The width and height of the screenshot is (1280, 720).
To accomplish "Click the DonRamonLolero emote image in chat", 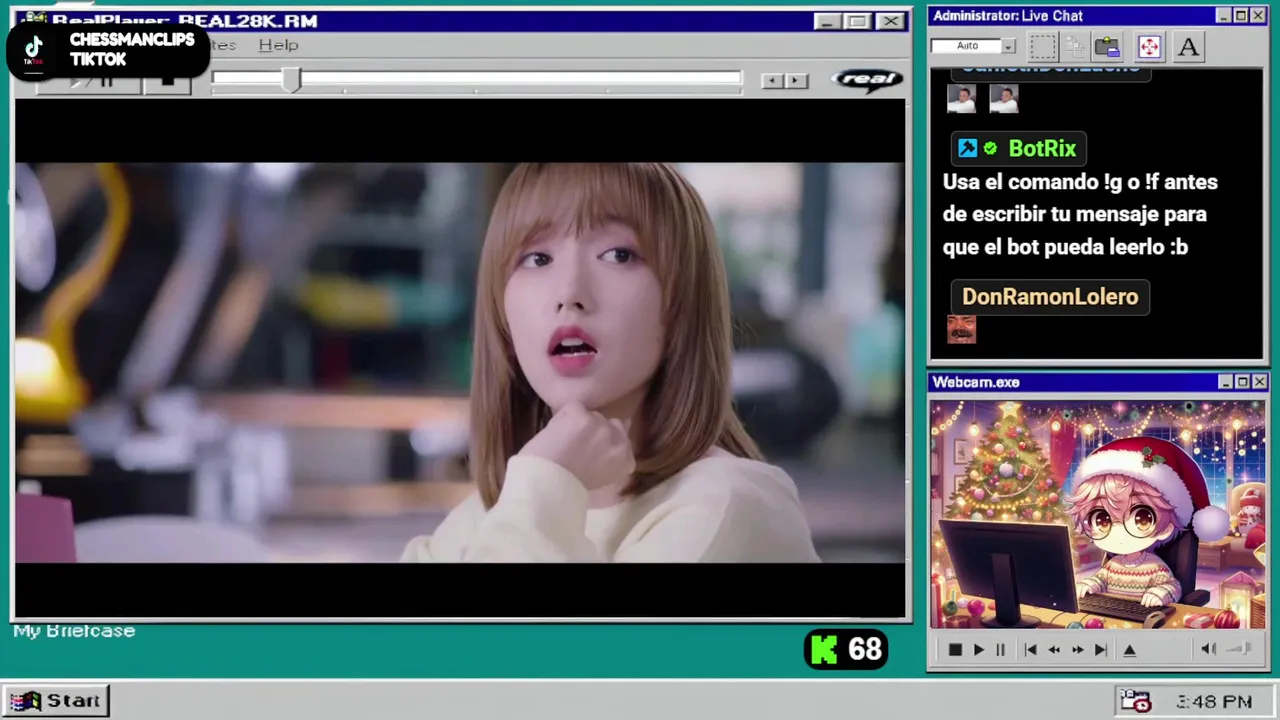I will [x=961, y=329].
